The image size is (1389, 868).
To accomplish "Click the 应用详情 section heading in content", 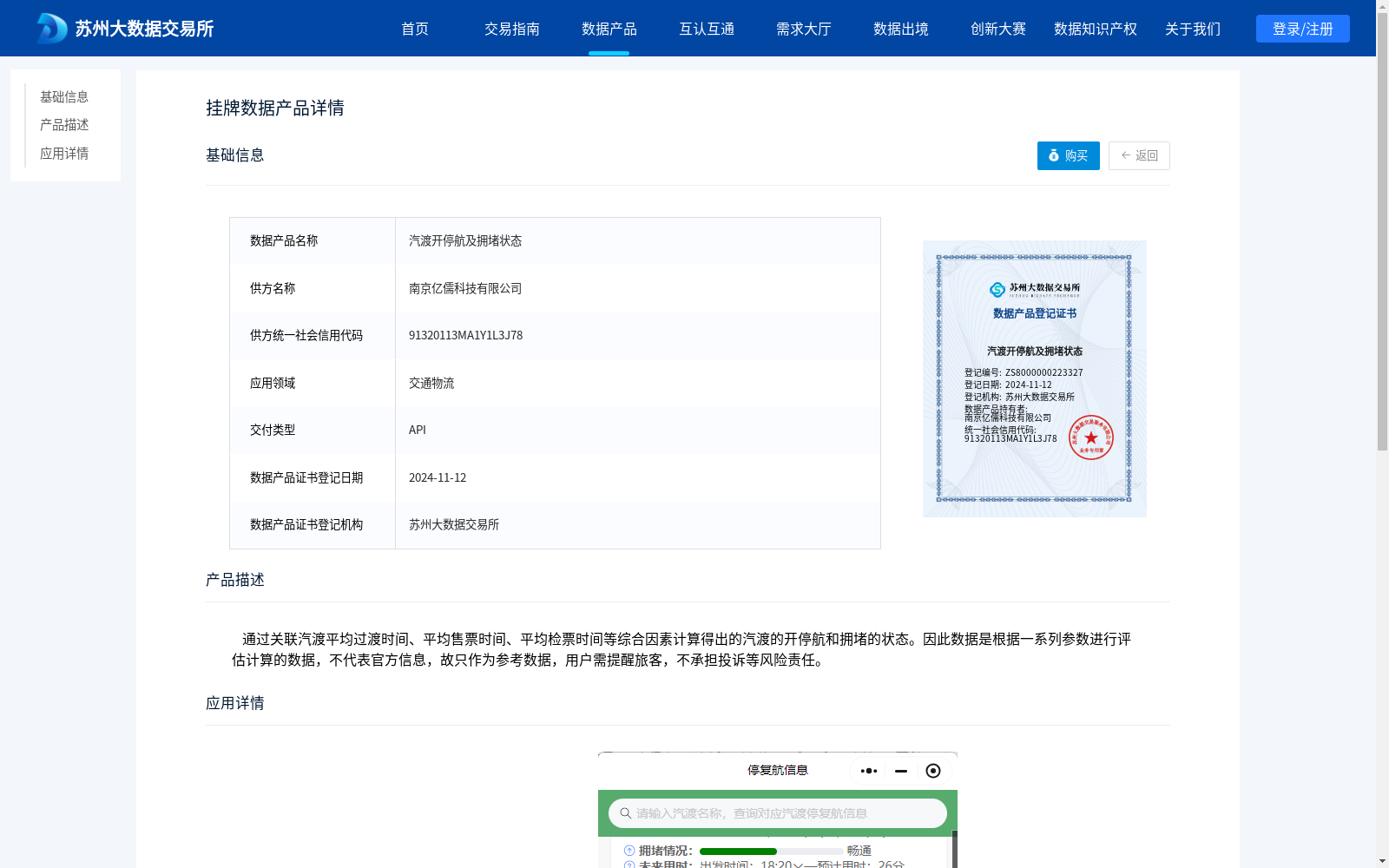I will tap(235, 703).
